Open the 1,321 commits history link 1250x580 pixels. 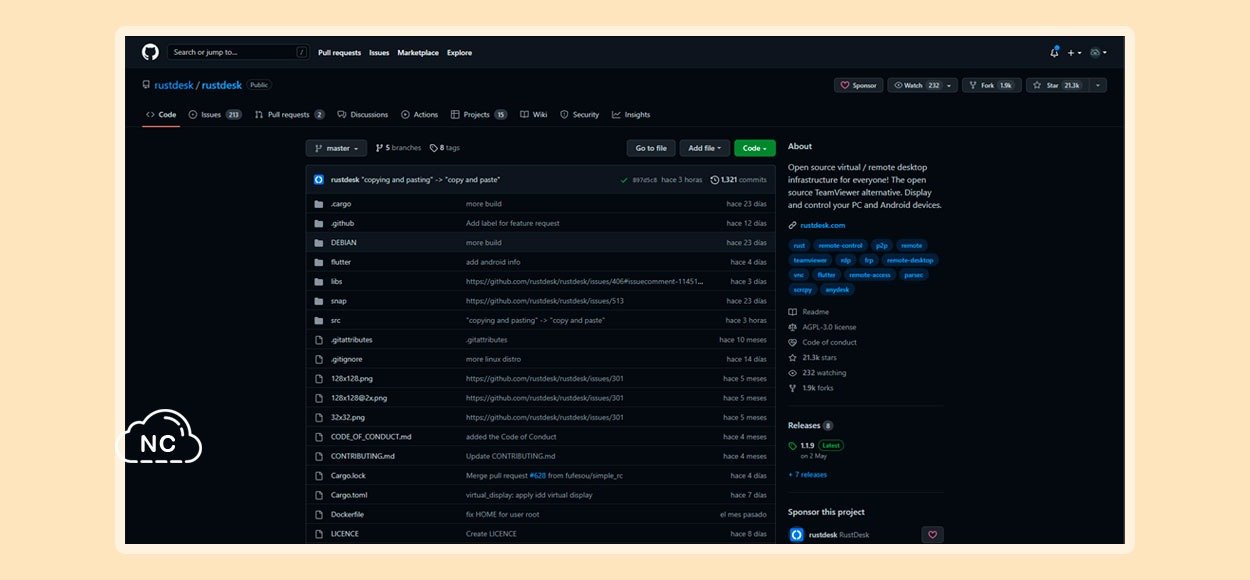(x=739, y=180)
